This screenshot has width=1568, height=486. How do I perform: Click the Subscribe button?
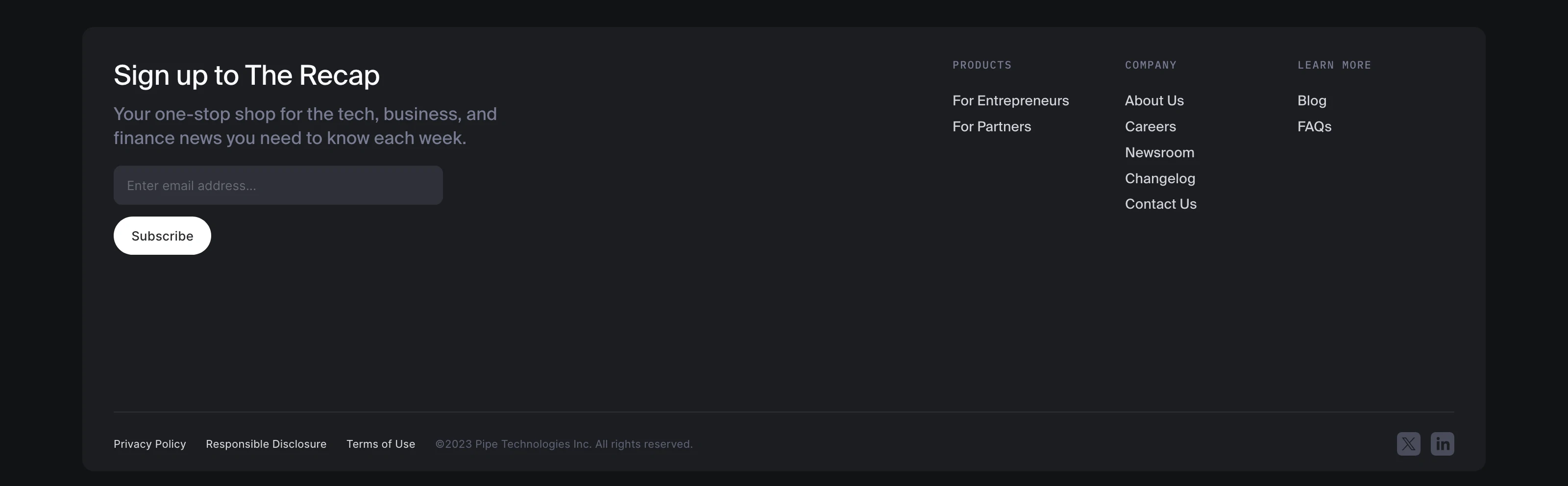coord(162,235)
